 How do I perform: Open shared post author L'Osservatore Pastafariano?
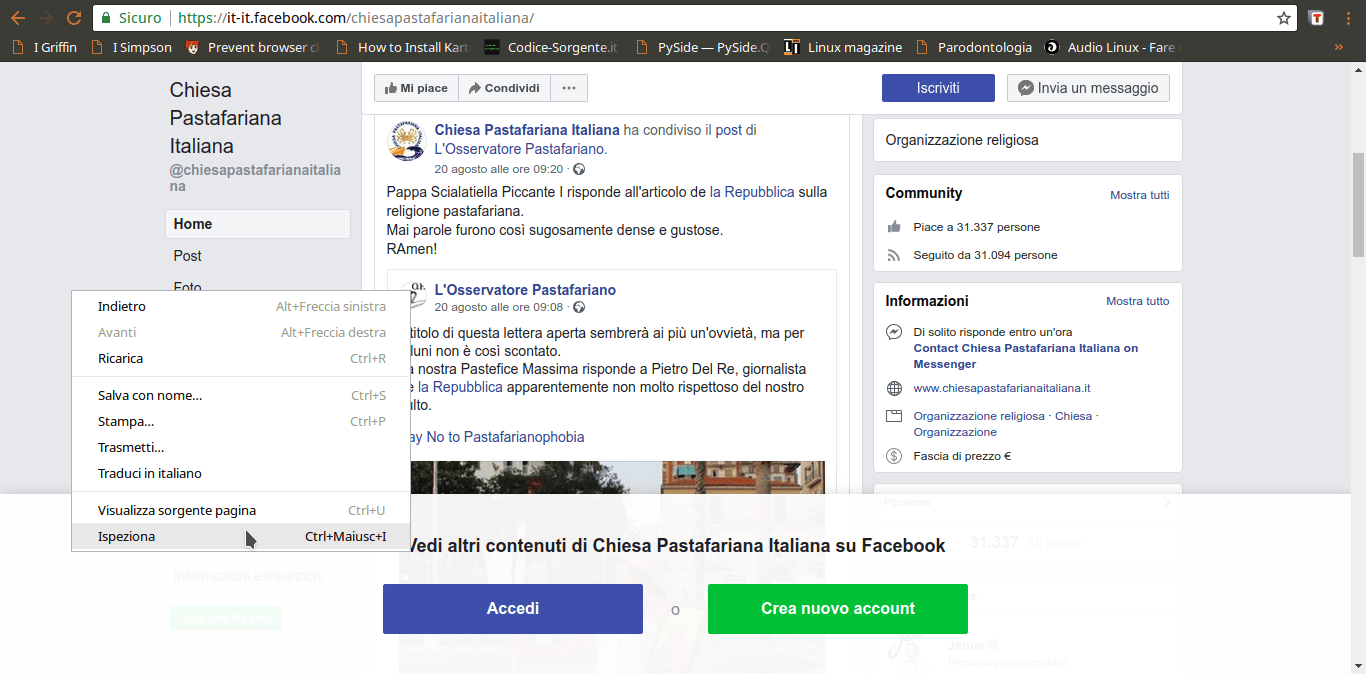coord(525,290)
